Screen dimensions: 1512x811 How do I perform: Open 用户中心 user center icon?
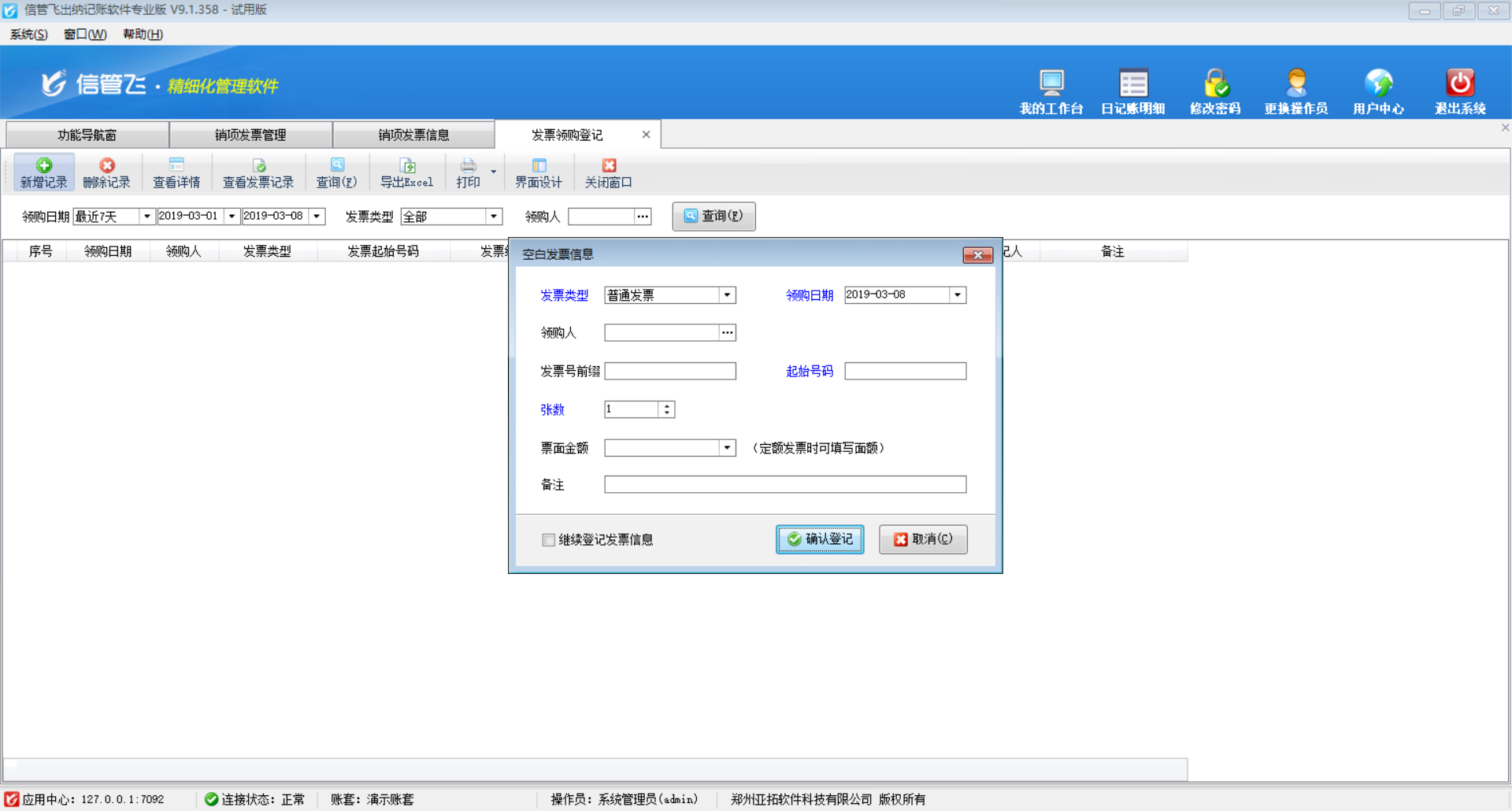[1378, 88]
